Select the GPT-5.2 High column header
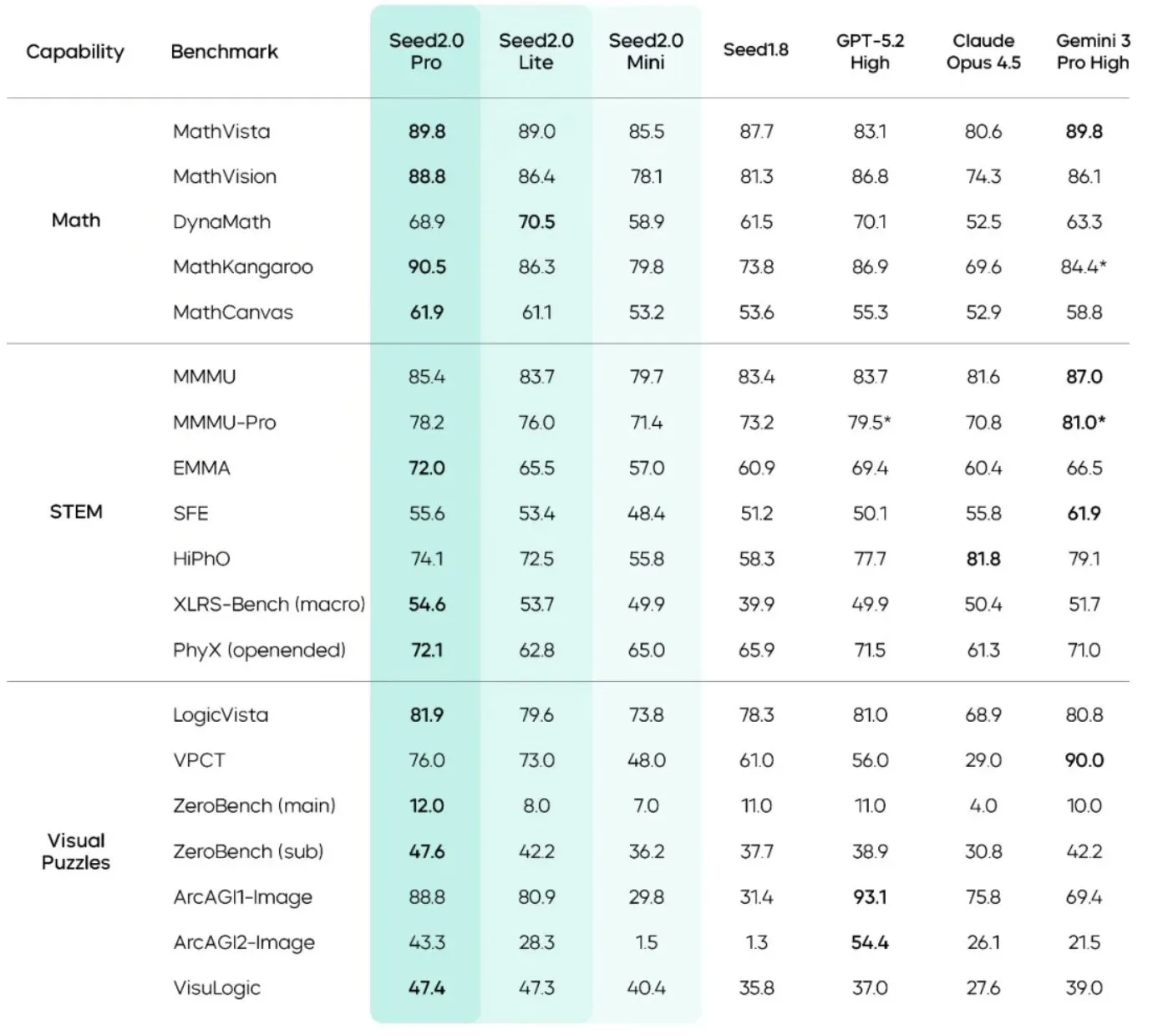The width and height of the screenshot is (1168, 1036). click(x=870, y=52)
